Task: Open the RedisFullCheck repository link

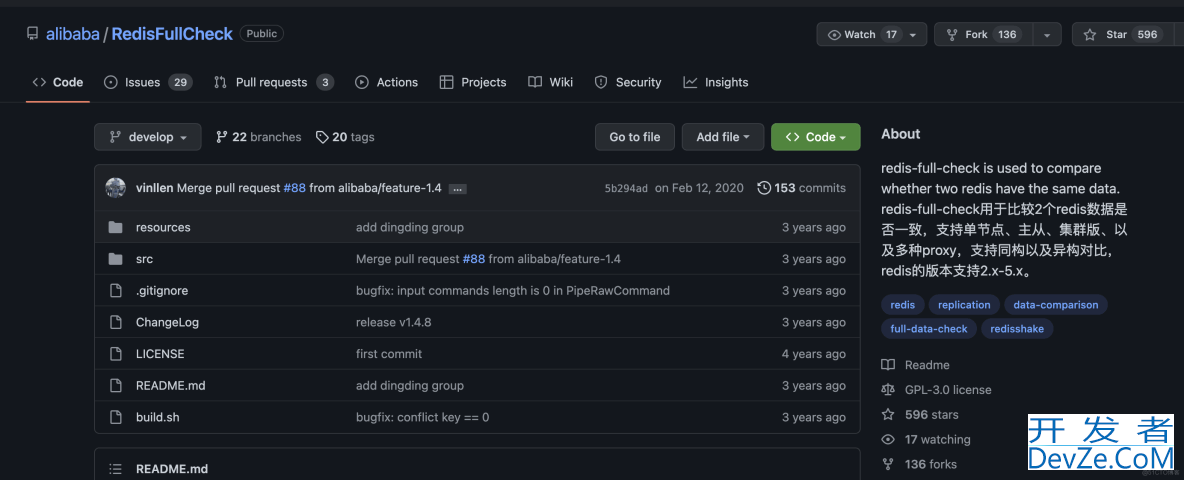Action: point(172,34)
